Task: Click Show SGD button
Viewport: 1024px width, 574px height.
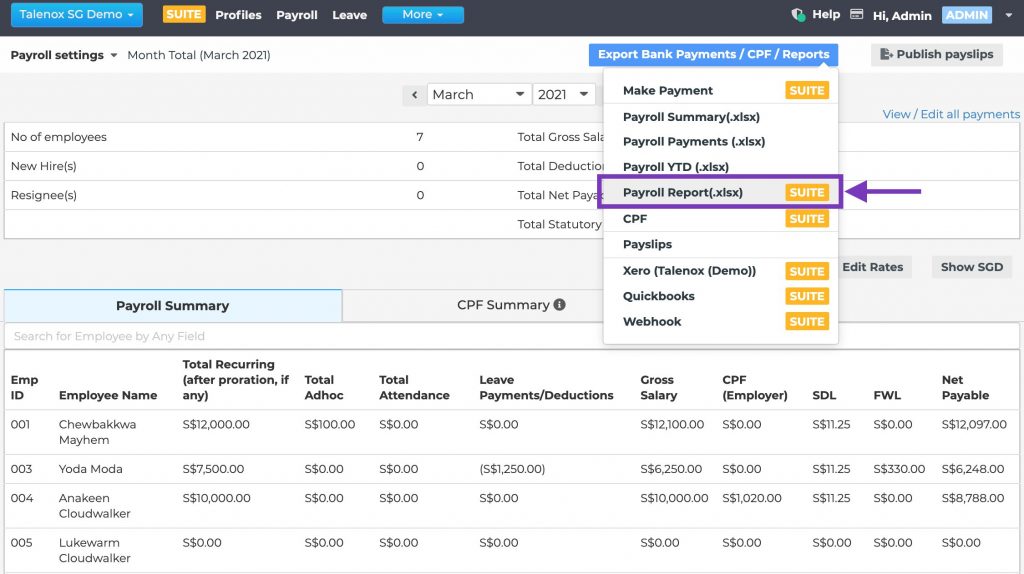Action: [x=972, y=267]
